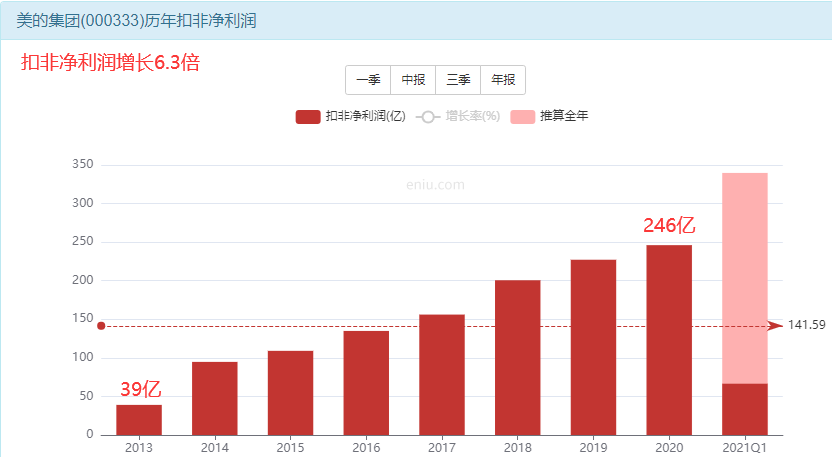The width and height of the screenshot is (832, 457).
Task: Click the 250 y-axis label
Action: pos(83,242)
